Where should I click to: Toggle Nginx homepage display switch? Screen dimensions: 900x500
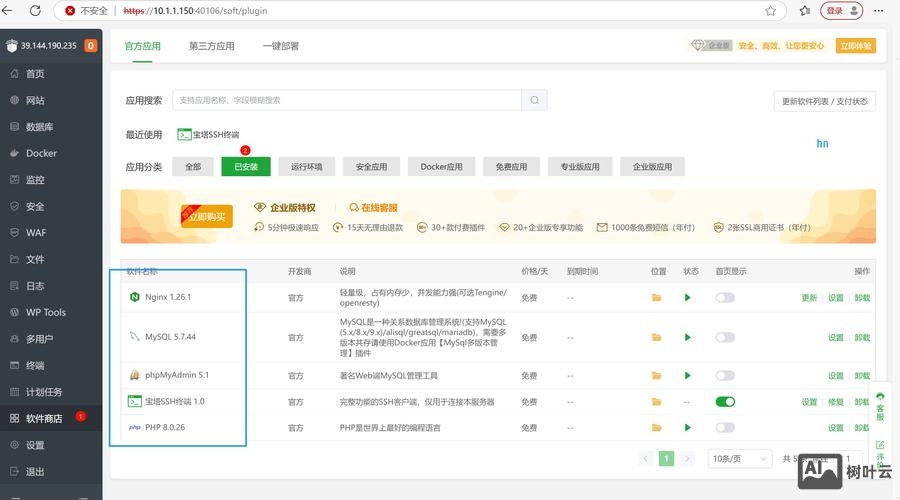click(725, 297)
